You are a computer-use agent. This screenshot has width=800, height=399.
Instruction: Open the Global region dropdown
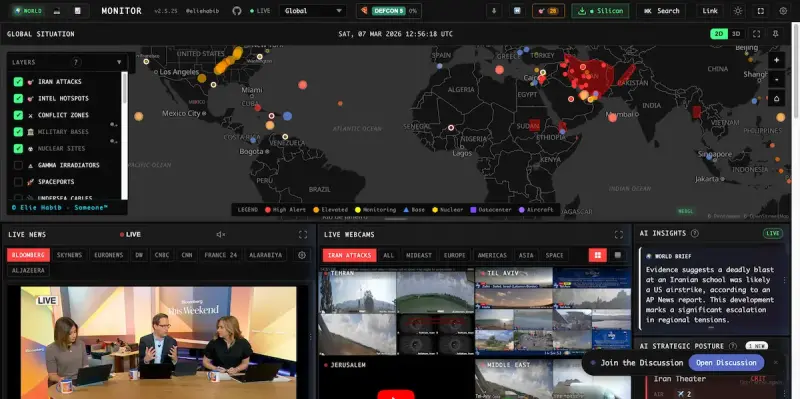pos(313,11)
